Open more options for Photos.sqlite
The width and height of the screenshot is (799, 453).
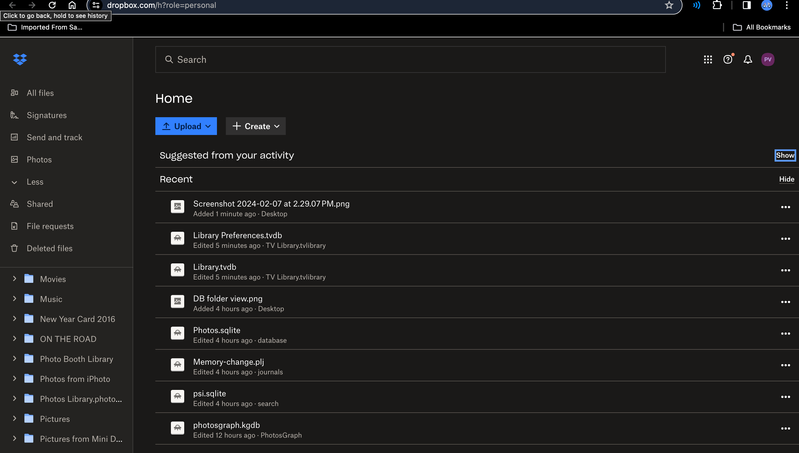(785, 334)
